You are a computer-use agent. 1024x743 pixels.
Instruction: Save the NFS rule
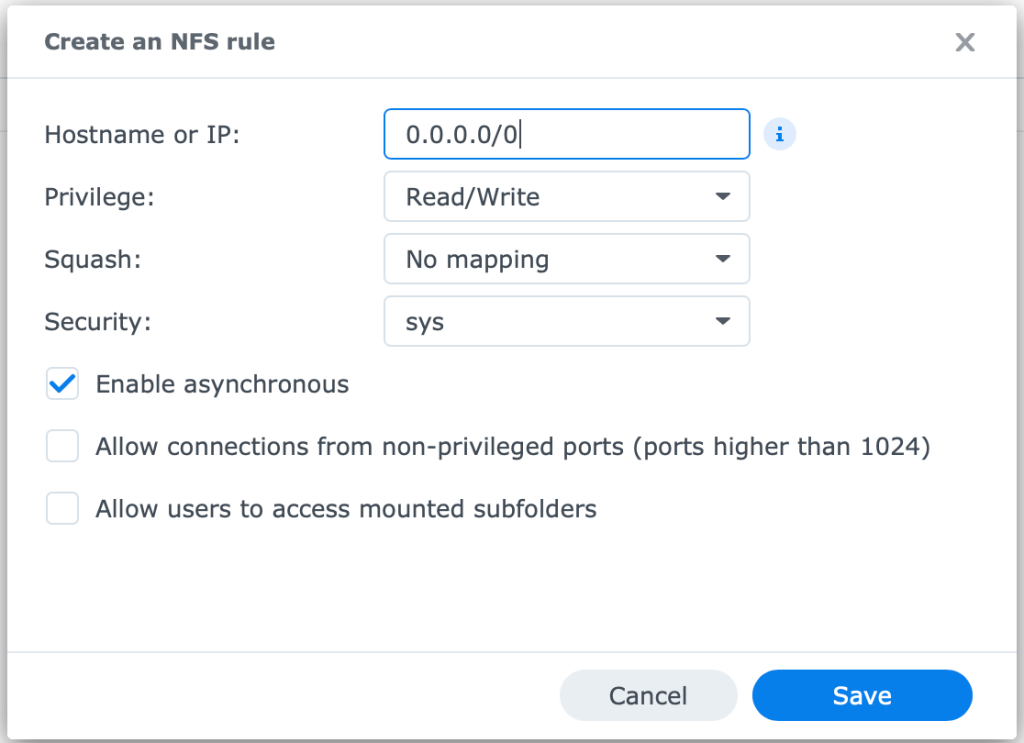click(861, 695)
